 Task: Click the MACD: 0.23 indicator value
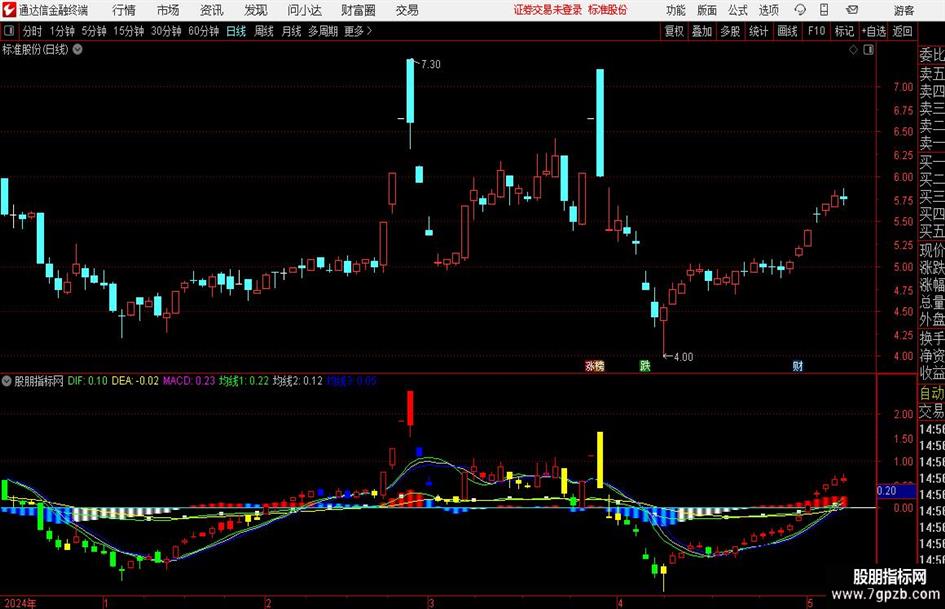click(x=189, y=381)
